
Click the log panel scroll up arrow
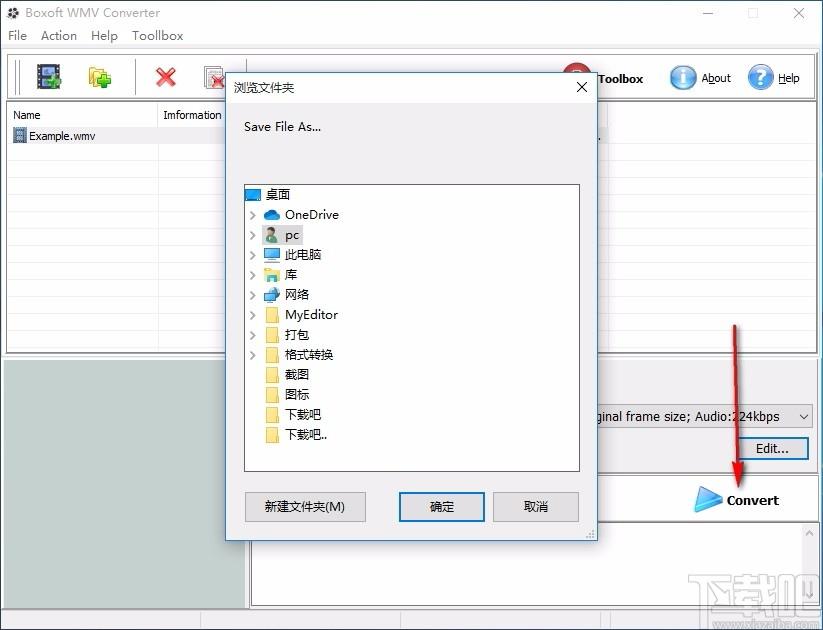[810, 534]
